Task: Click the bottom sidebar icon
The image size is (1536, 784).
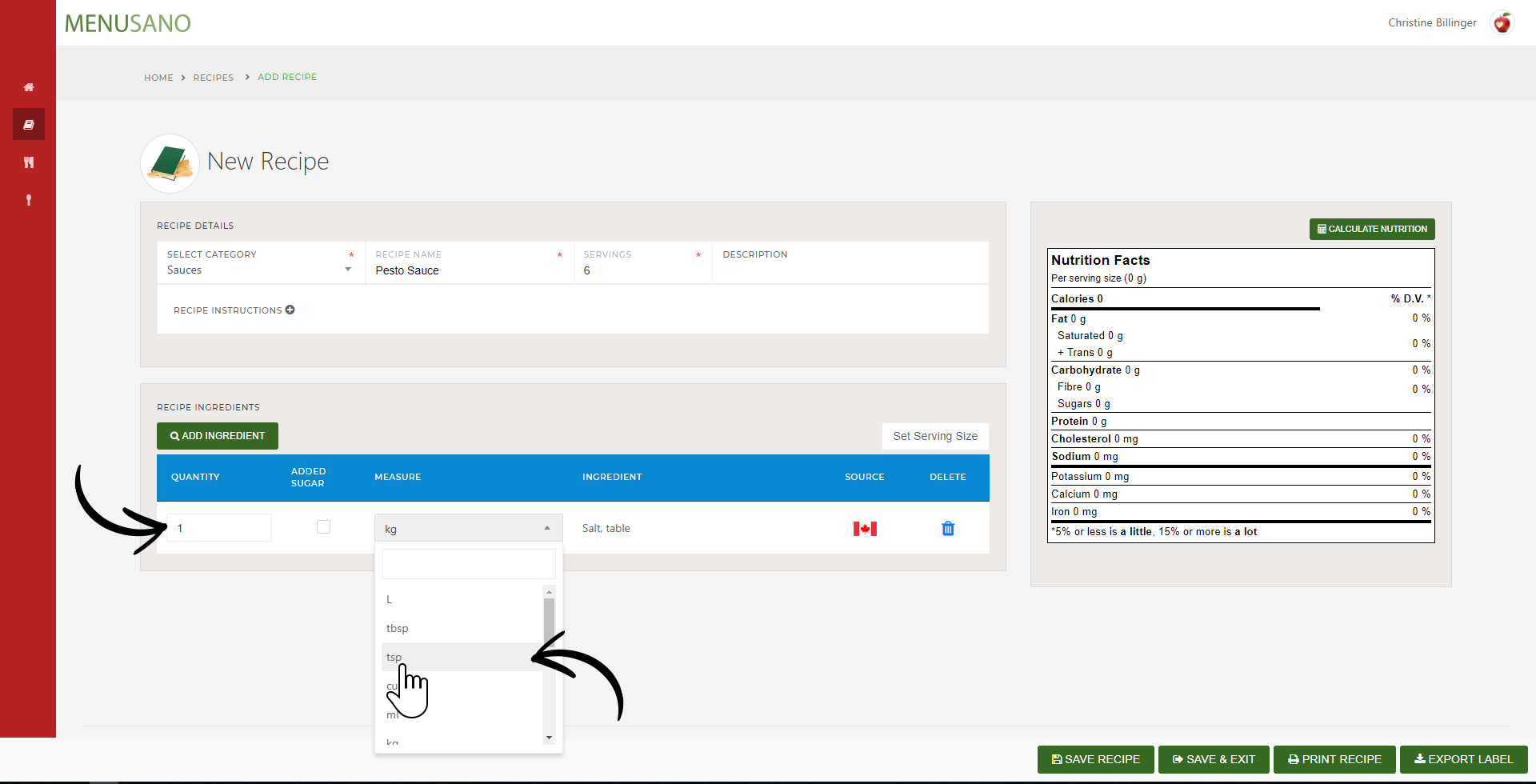Action: [29, 200]
